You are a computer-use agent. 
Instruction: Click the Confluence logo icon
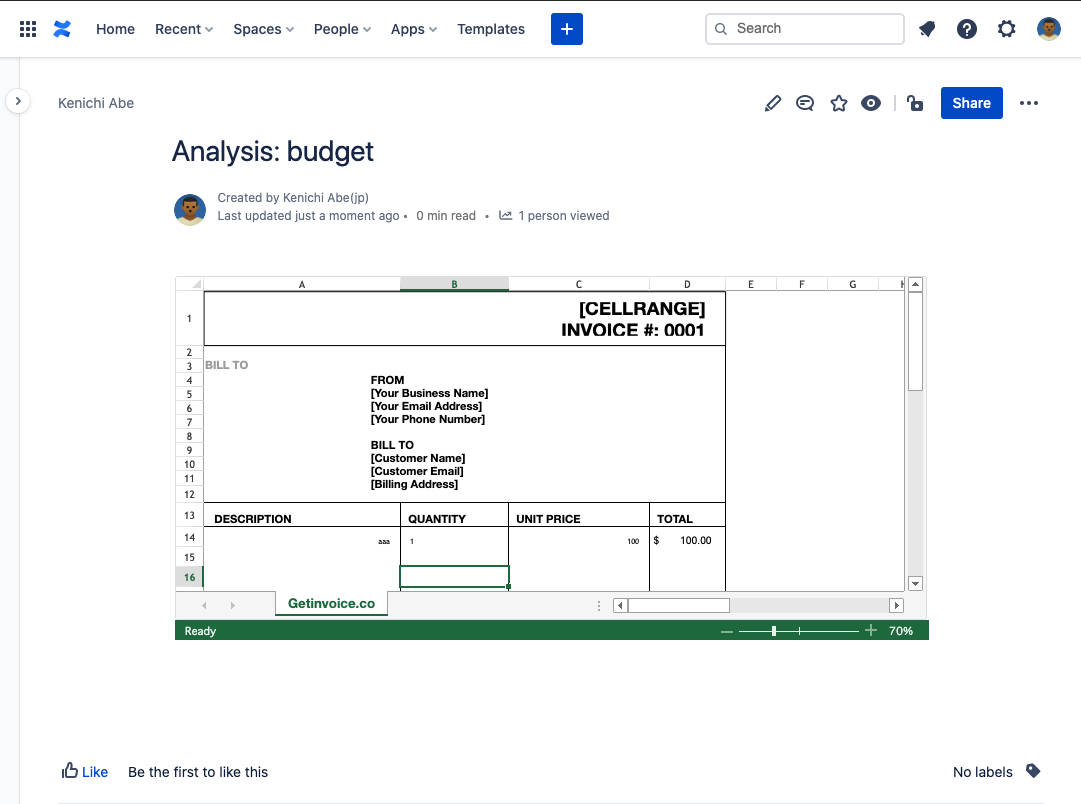click(x=62, y=29)
